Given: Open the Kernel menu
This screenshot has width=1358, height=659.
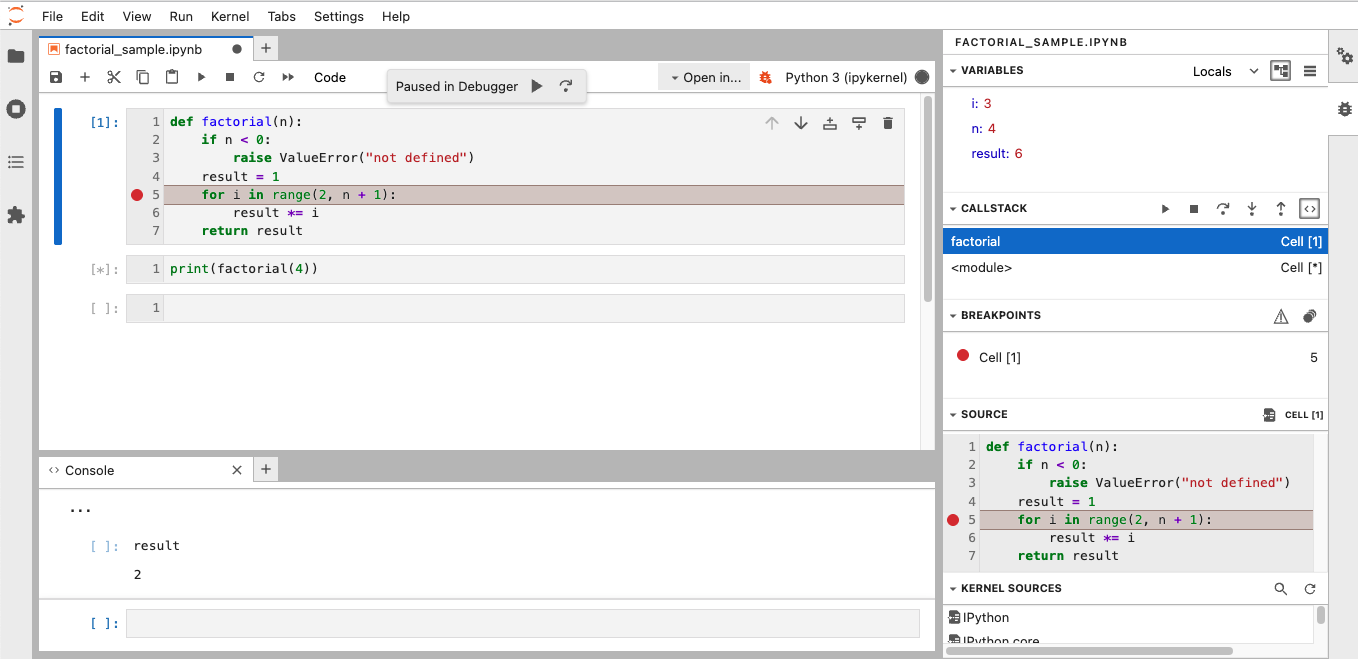Looking at the screenshot, I should (x=230, y=16).
